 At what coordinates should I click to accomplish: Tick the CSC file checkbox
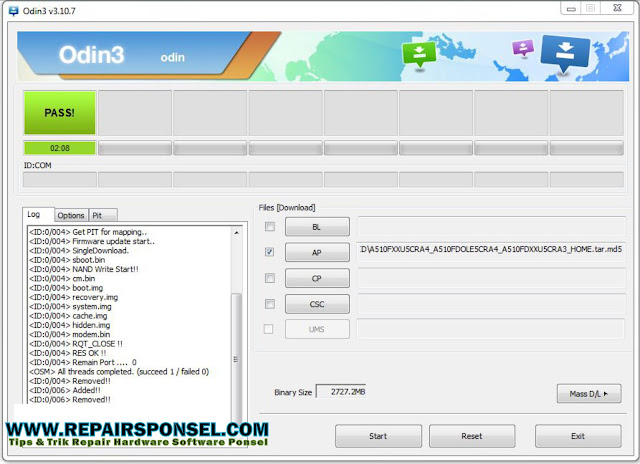click(270, 304)
